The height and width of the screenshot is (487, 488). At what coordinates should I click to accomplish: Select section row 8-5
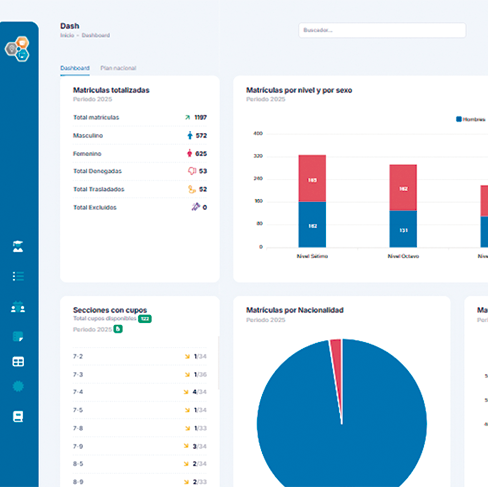click(x=140, y=464)
